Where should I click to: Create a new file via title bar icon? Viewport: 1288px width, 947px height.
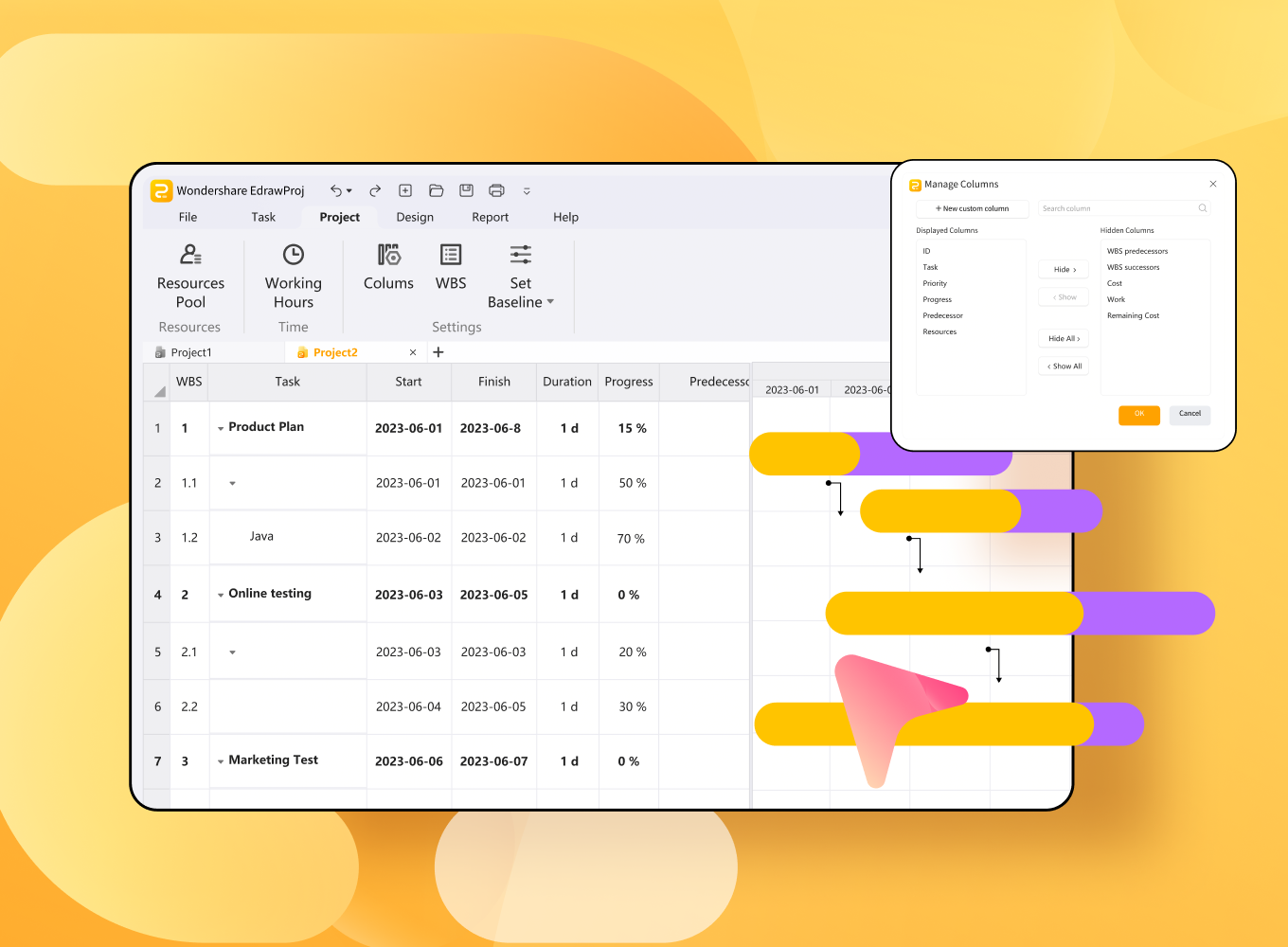tap(405, 190)
